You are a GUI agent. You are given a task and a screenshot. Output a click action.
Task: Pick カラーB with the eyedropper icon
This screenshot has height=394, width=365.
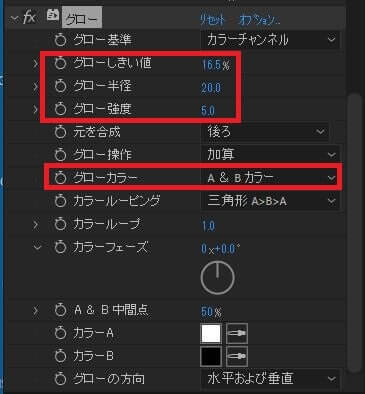[237, 356]
